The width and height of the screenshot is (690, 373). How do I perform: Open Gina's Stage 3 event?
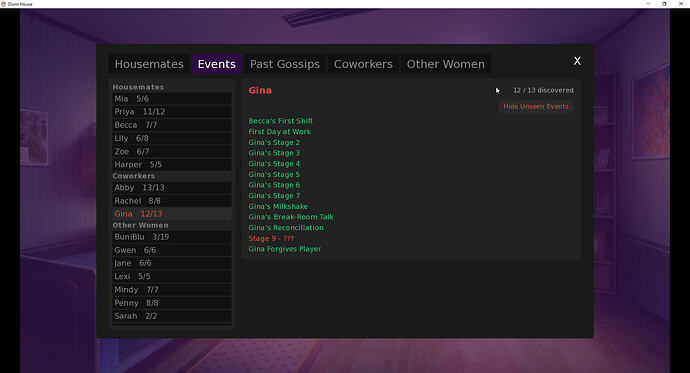(x=274, y=153)
